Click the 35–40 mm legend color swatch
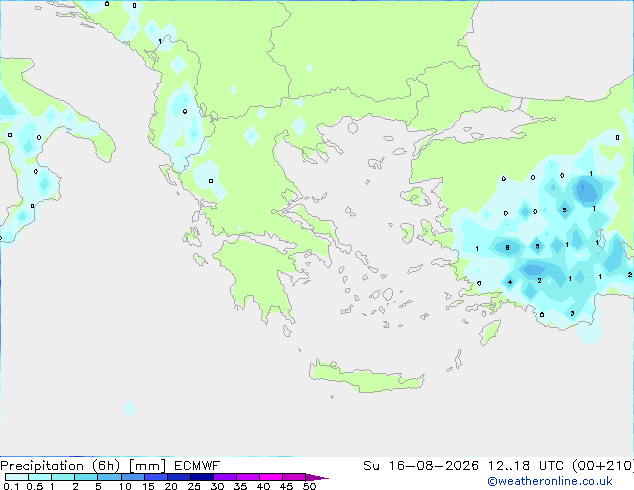 247,477
